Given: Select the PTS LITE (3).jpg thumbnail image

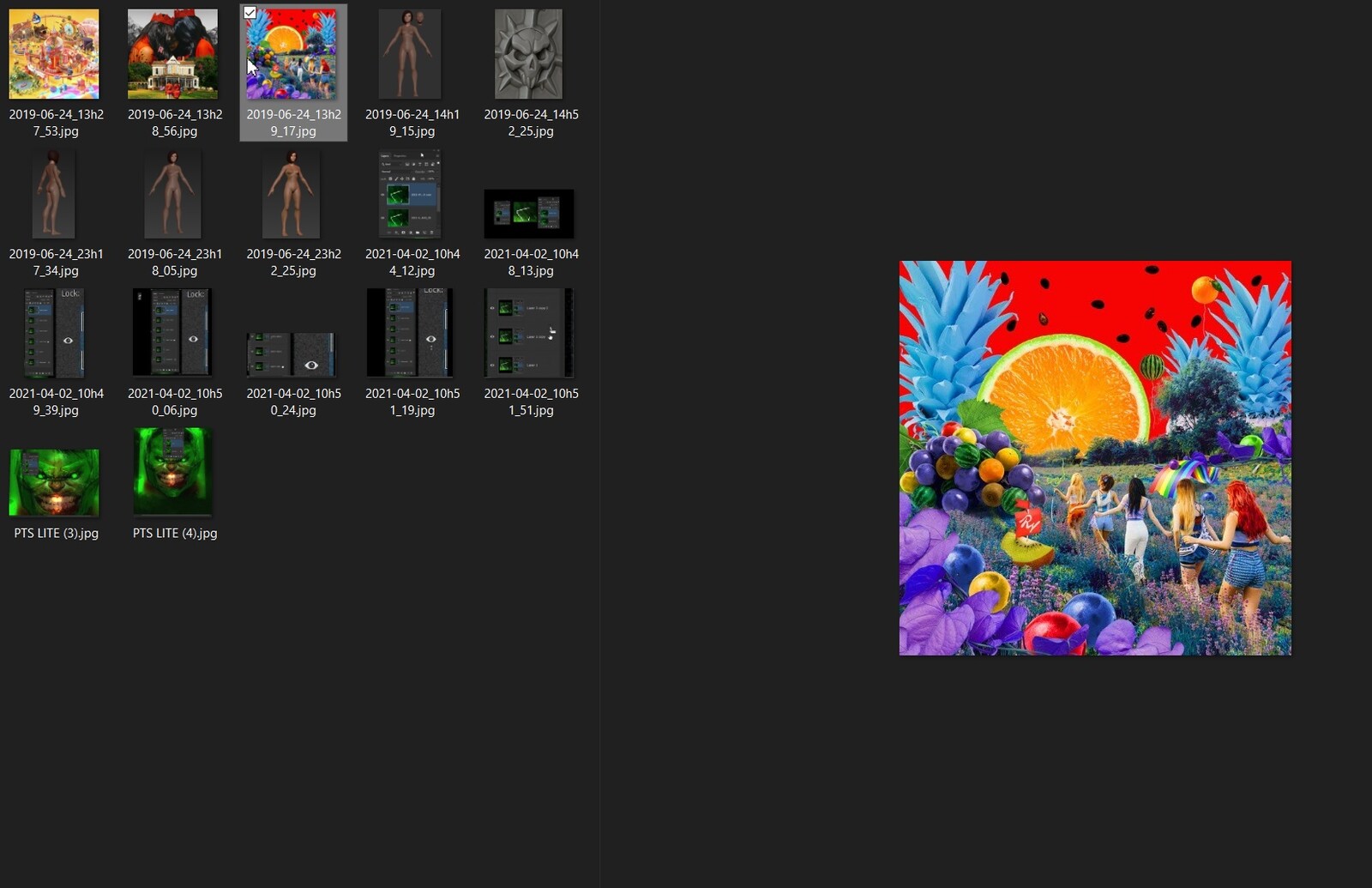Looking at the screenshot, I should click(54, 483).
